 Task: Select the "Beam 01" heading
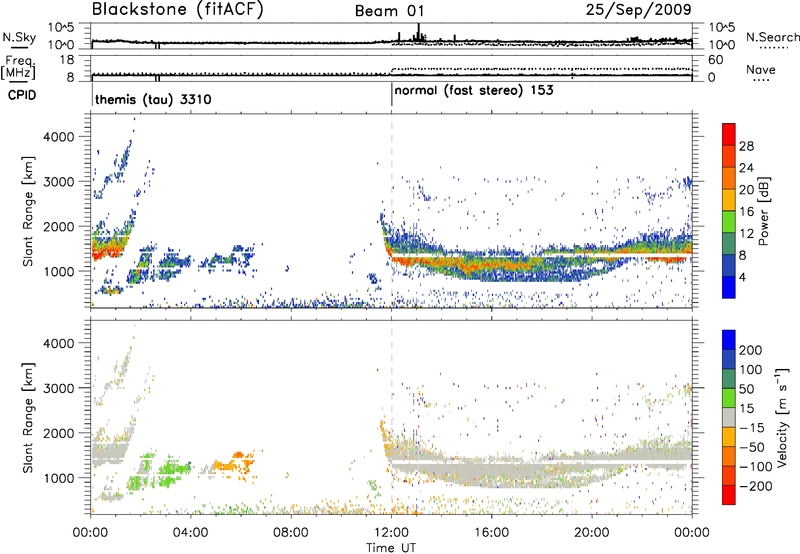(x=389, y=11)
